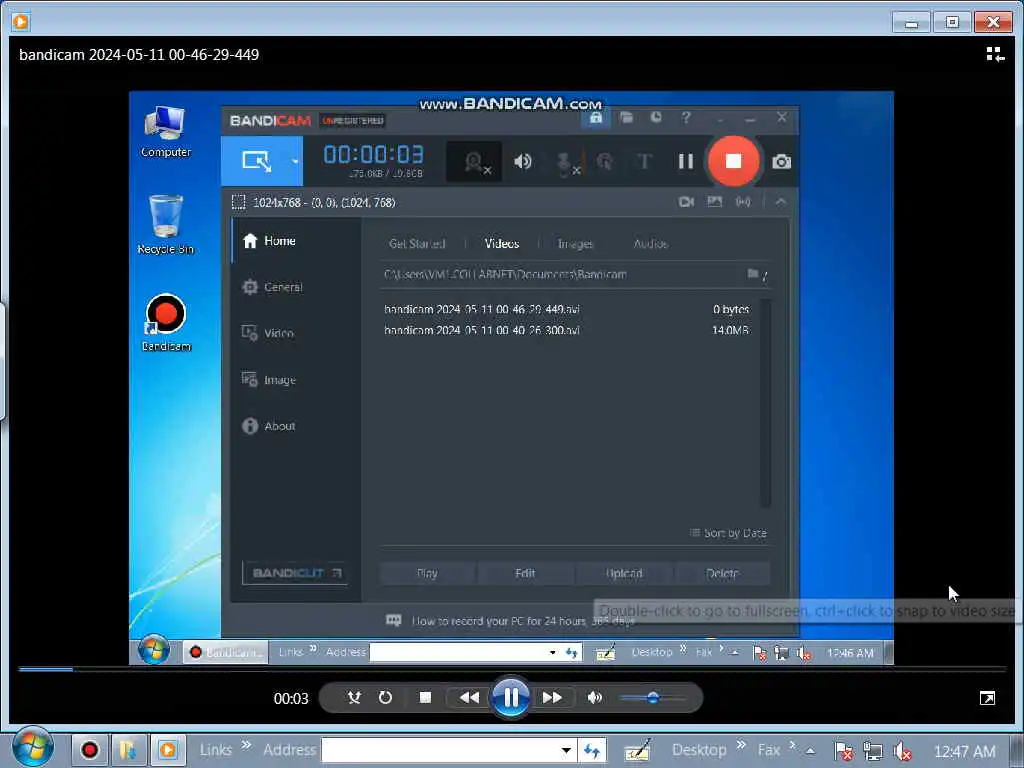Expand the taskbar Links toolbar chevron

pyautogui.click(x=246, y=745)
